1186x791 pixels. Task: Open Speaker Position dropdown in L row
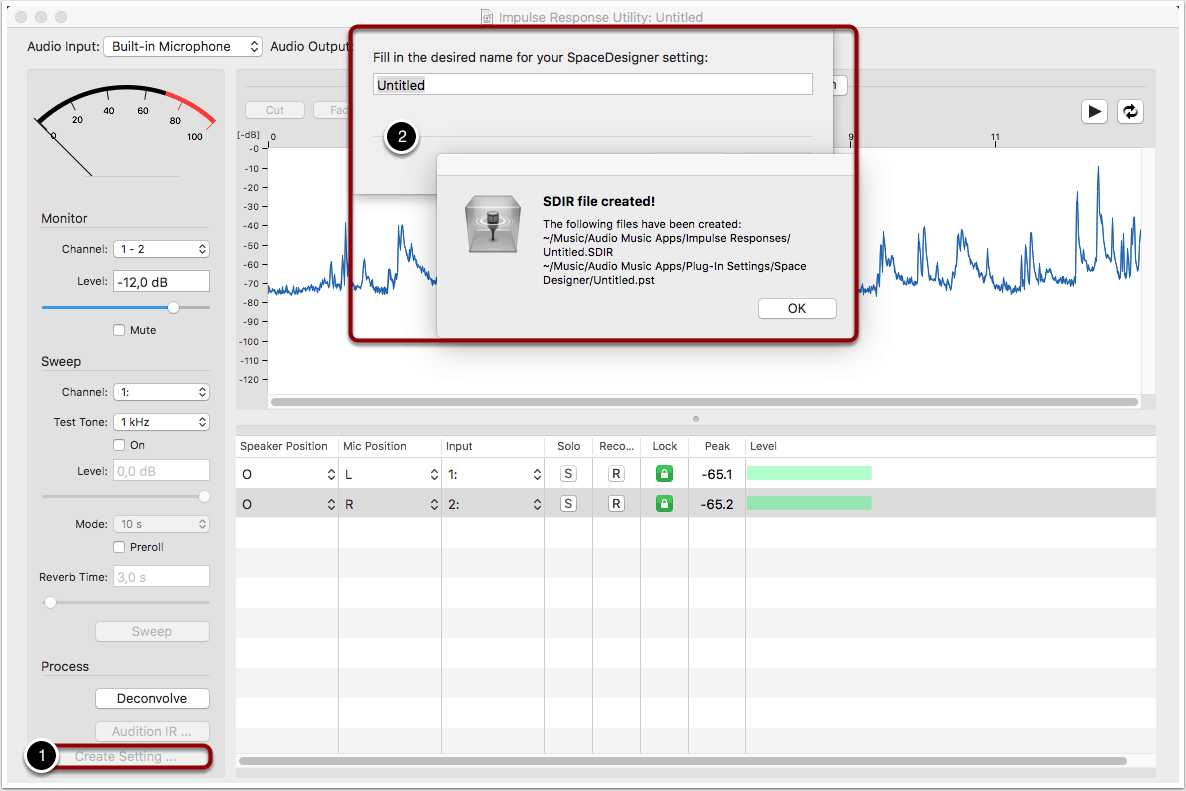(287, 474)
